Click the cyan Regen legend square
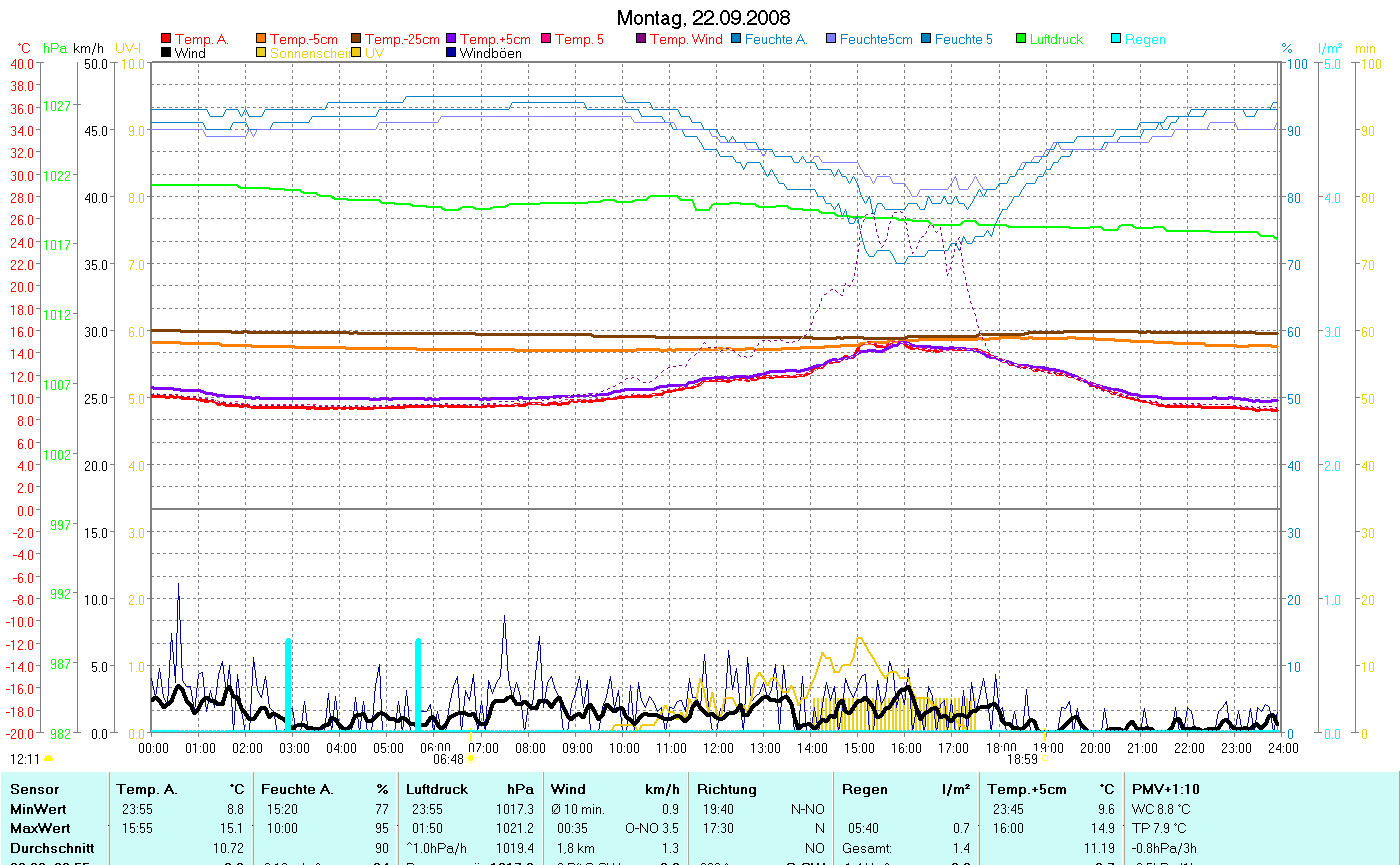This screenshot has width=1400, height=865. (1117, 39)
